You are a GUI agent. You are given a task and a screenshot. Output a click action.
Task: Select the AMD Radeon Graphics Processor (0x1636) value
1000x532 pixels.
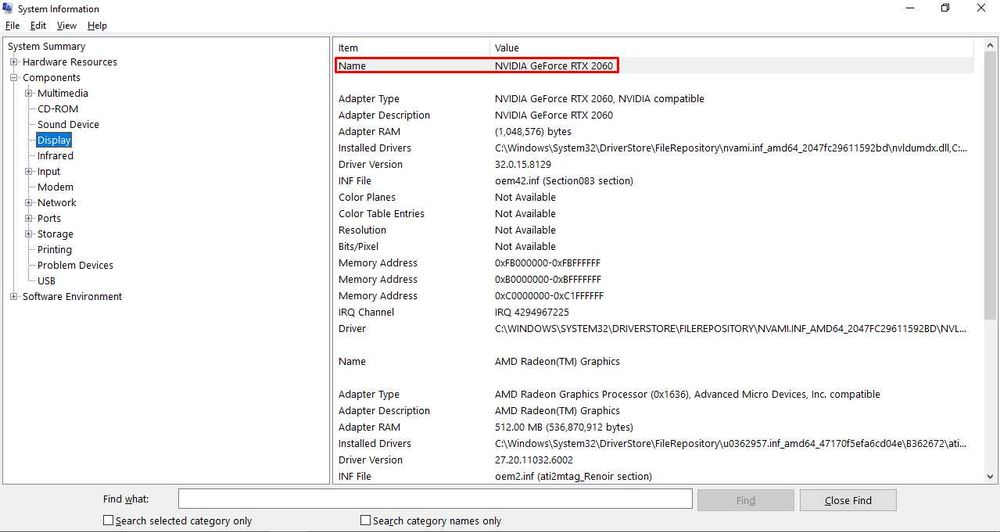tap(687, 395)
